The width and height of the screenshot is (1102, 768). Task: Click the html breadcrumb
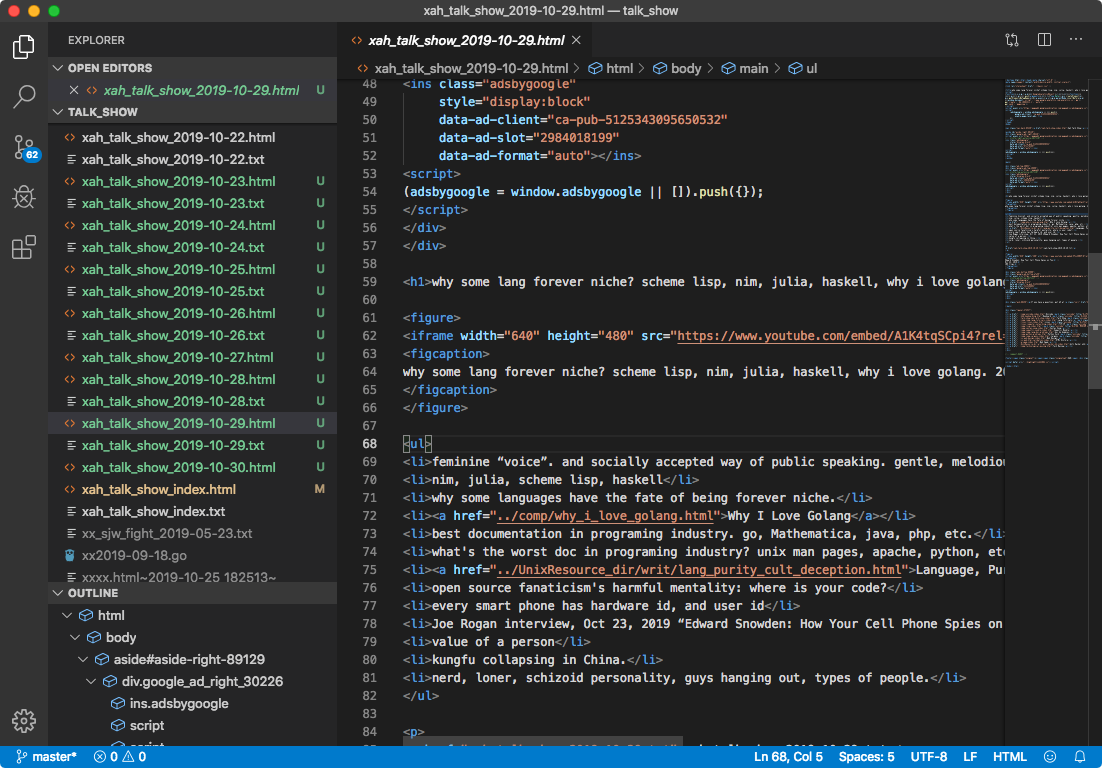[x=611, y=68]
